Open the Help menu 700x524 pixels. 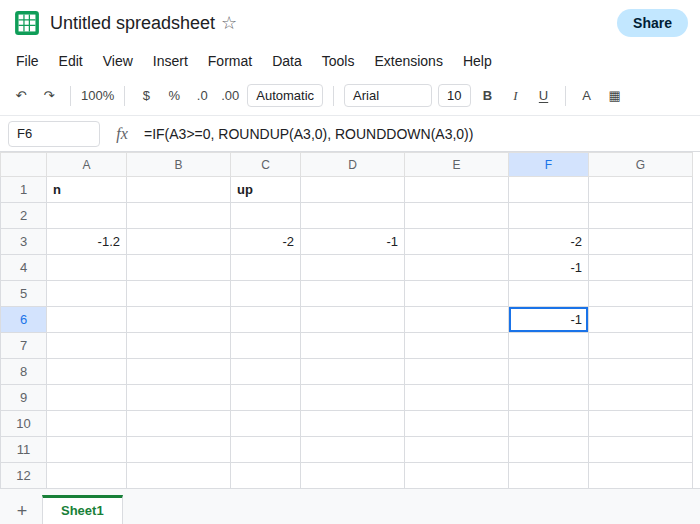(477, 61)
